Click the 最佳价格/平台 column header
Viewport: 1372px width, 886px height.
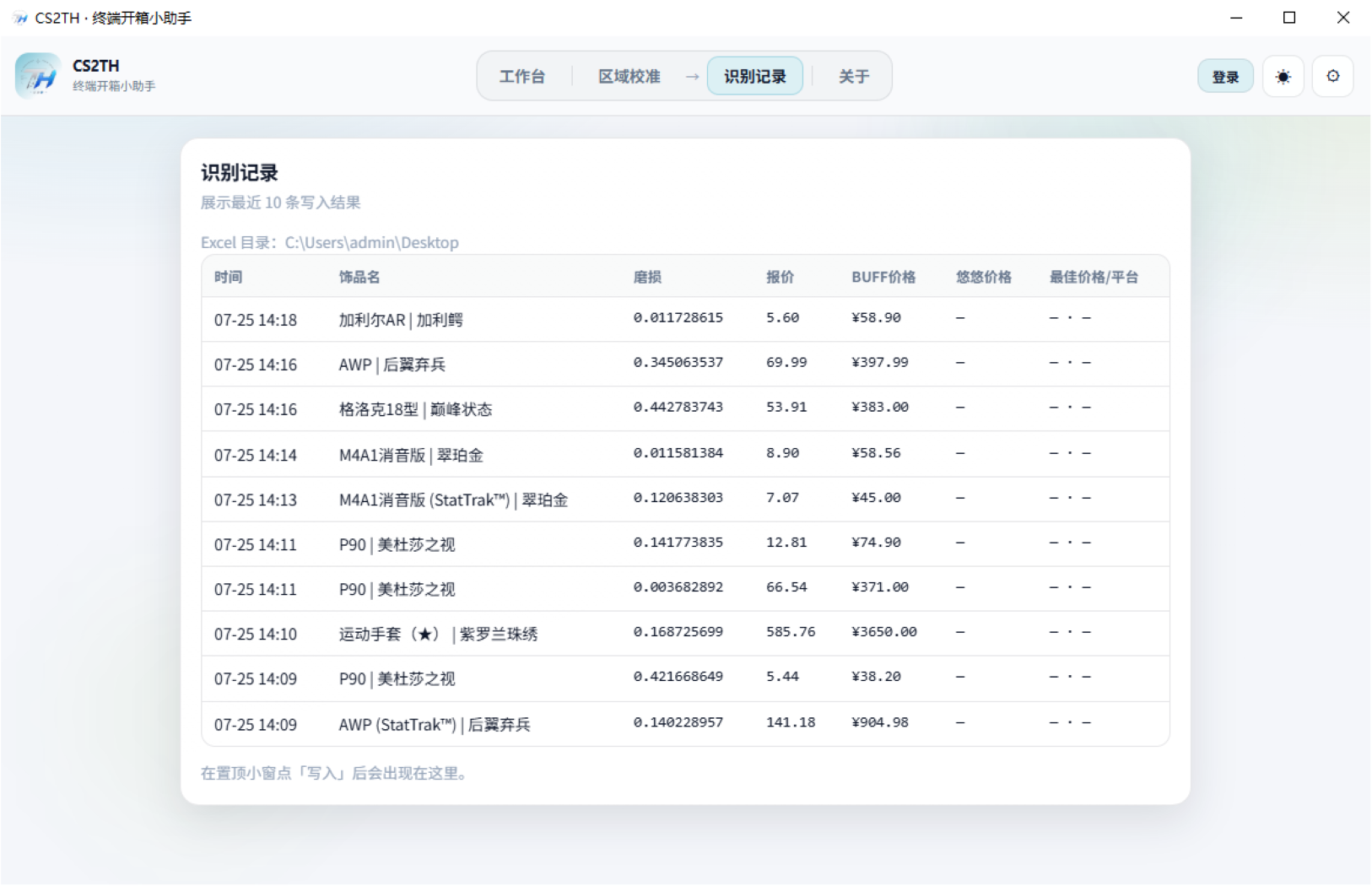1094,277
